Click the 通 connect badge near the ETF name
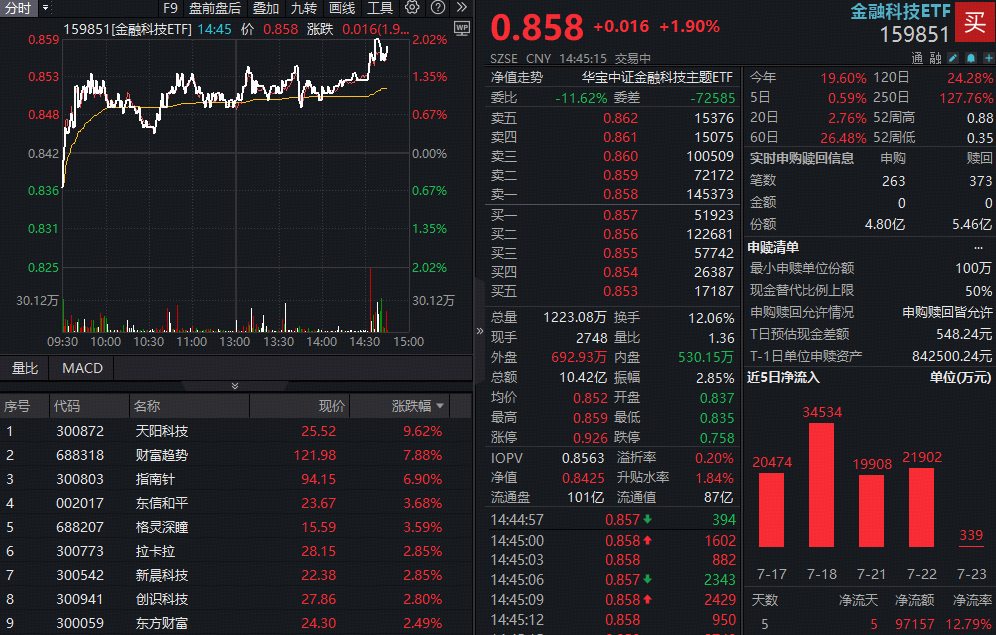The width and height of the screenshot is (996, 635). tap(917, 58)
